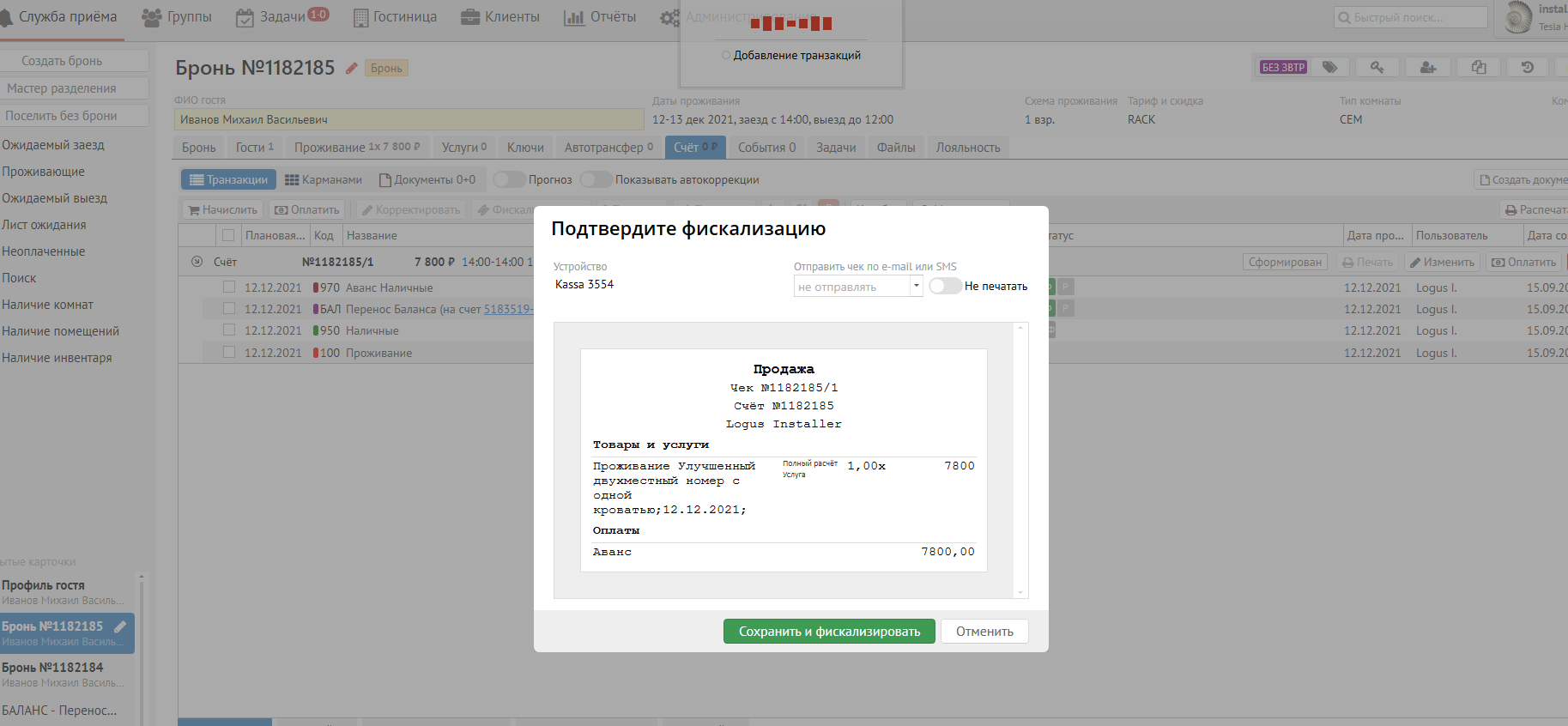
Task: Switch to the Услуги tab
Action: coord(463,148)
